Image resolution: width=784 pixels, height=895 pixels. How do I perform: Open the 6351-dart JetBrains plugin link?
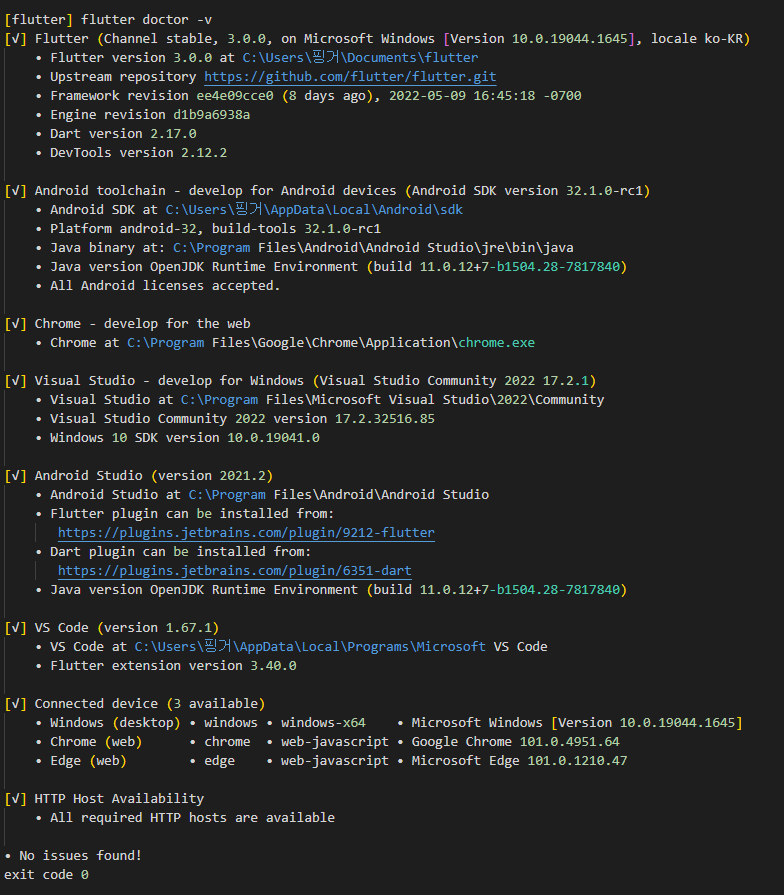click(235, 571)
